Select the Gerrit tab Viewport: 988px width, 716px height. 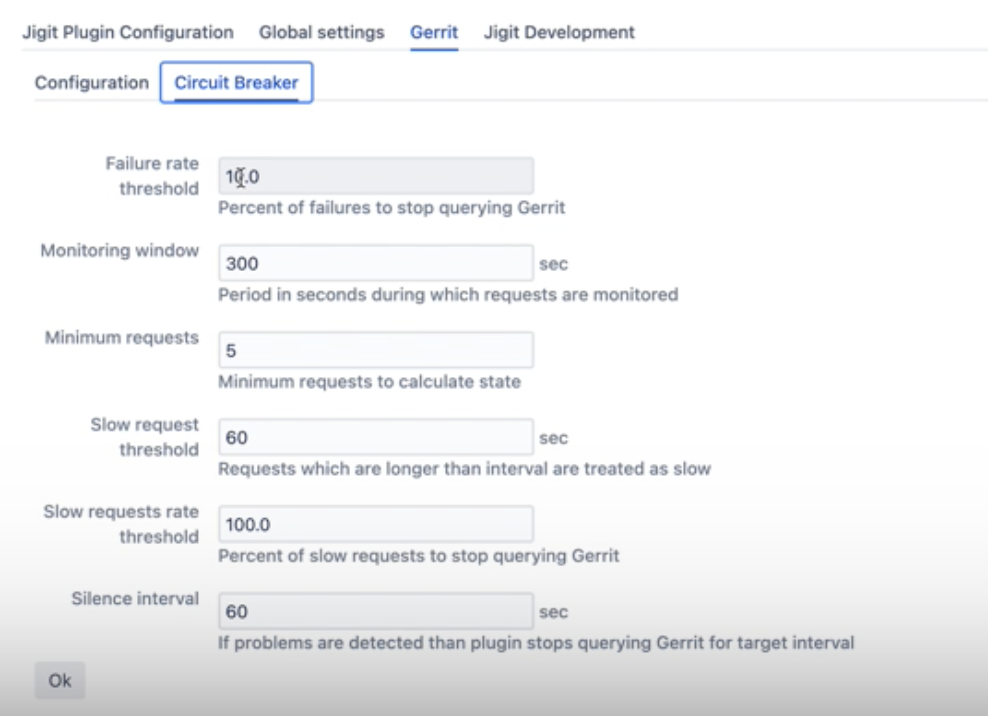433,32
